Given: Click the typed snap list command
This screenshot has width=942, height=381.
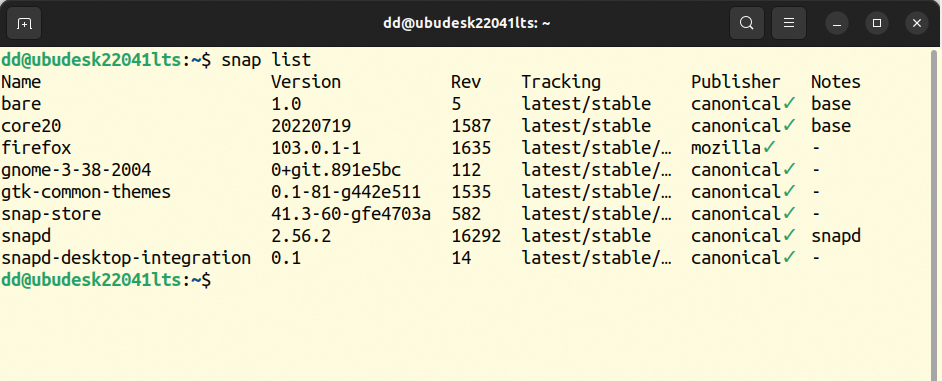Looking at the screenshot, I should click(266, 60).
